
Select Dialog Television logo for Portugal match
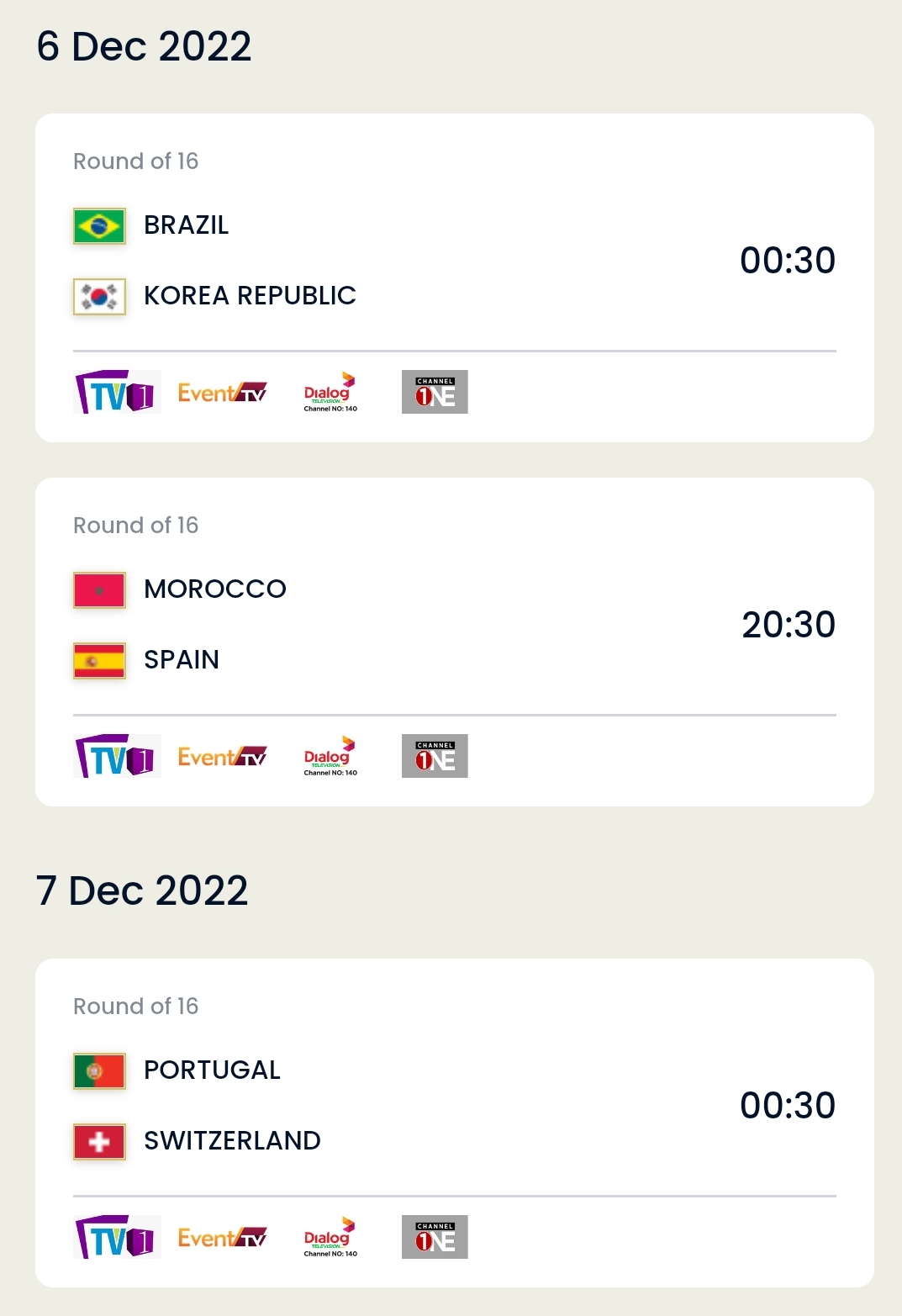point(330,1237)
